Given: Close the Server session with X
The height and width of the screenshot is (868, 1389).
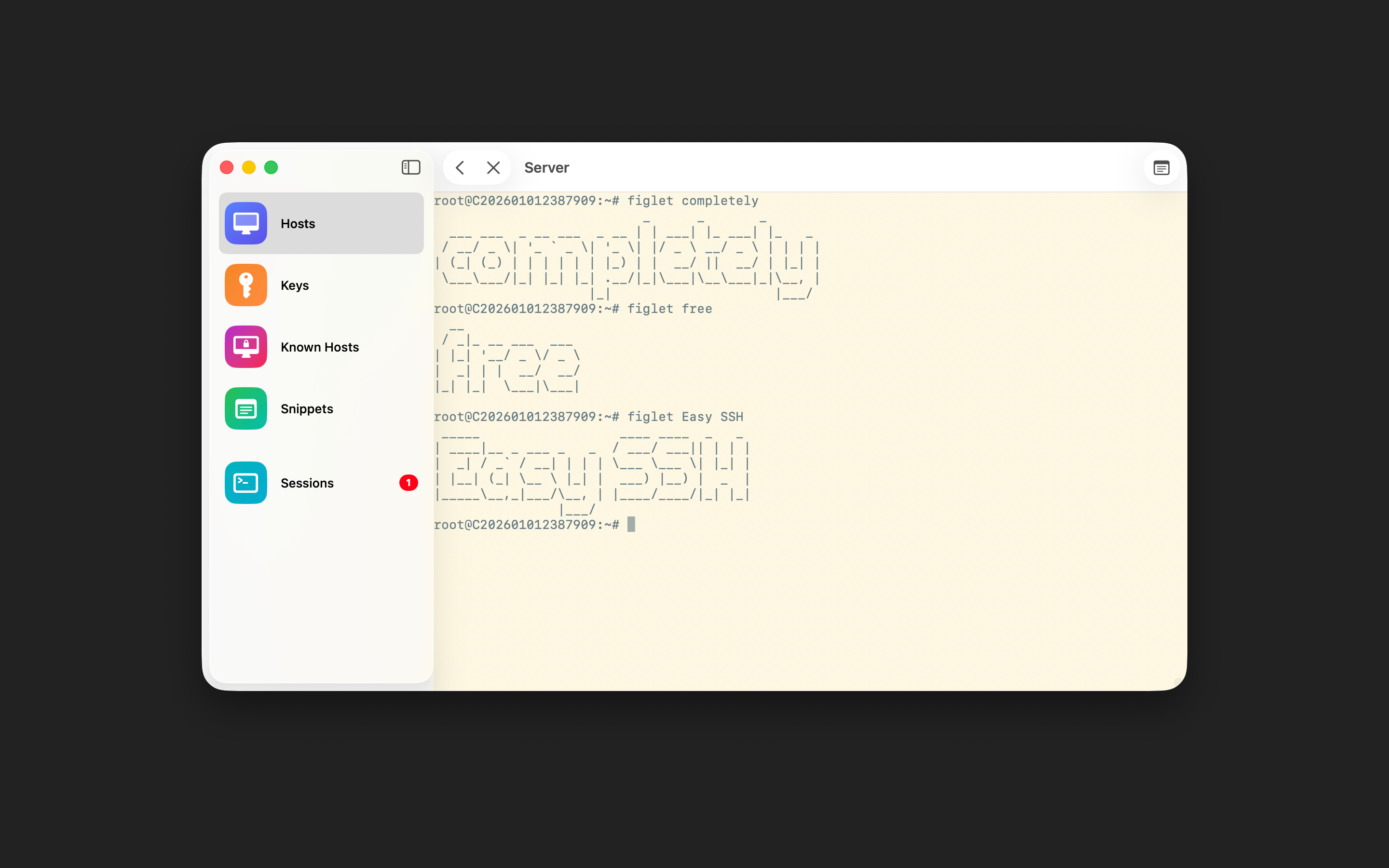Looking at the screenshot, I should pyautogui.click(x=493, y=168).
